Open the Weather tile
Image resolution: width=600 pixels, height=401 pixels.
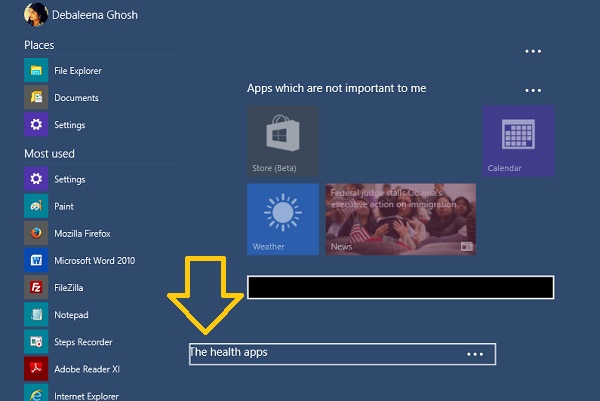[x=283, y=219]
